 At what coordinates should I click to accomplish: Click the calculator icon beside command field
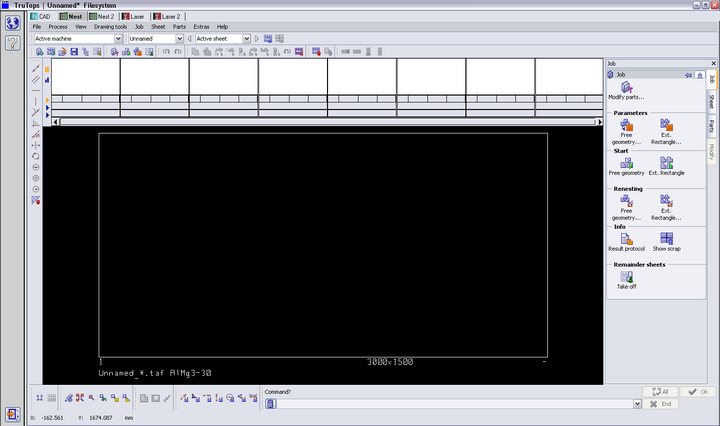click(270, 404)
